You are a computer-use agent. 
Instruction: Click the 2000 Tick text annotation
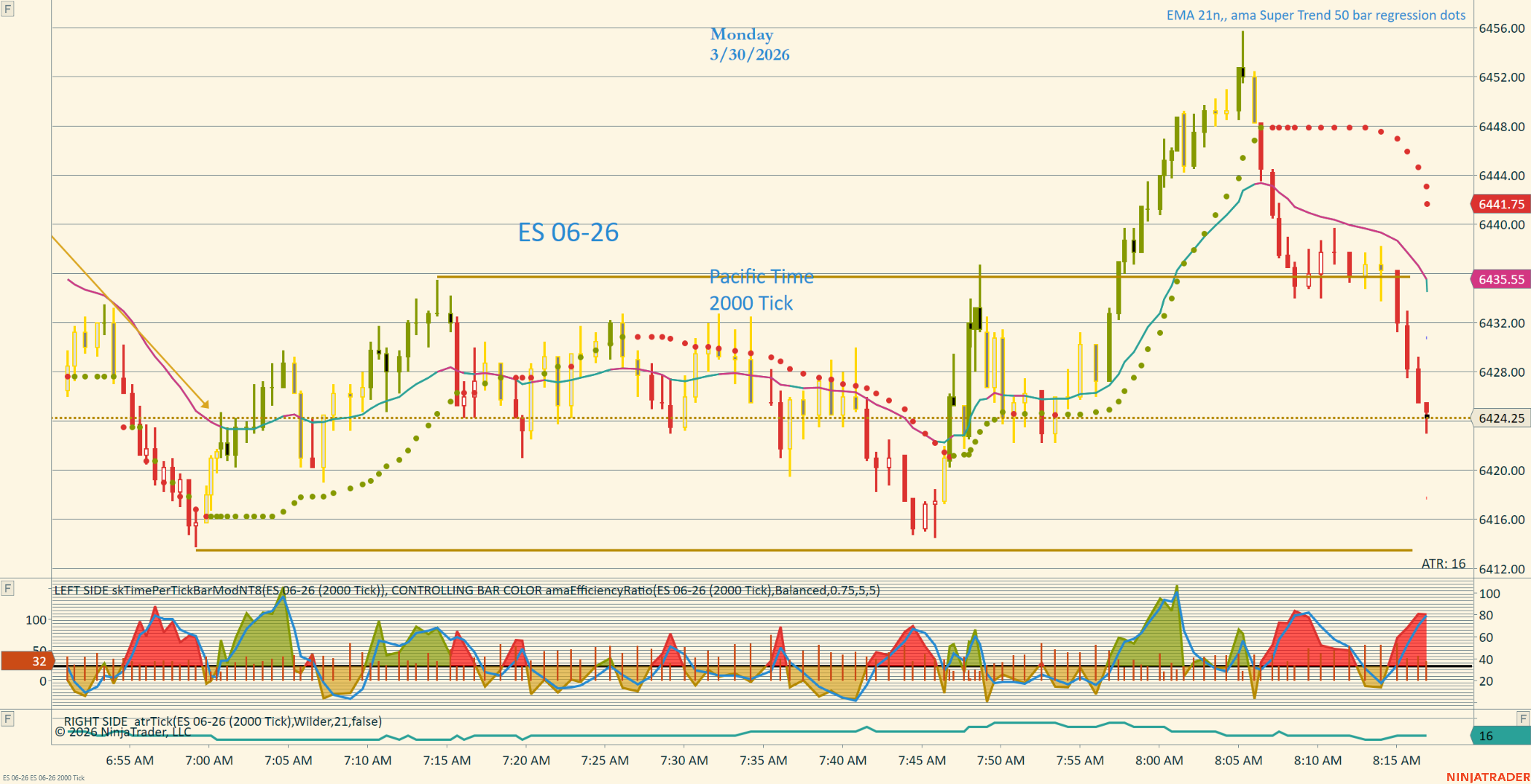click(x=751, y=303)
